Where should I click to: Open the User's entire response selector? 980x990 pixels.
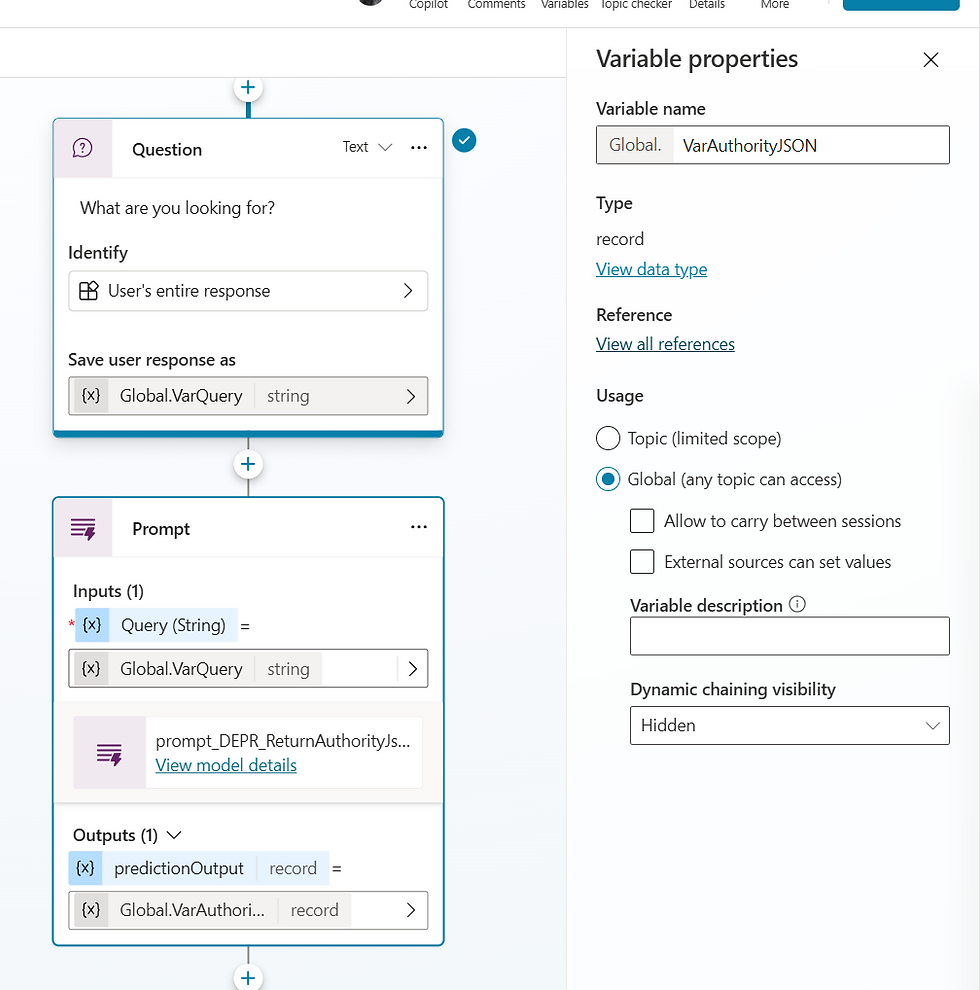point(248,291)
